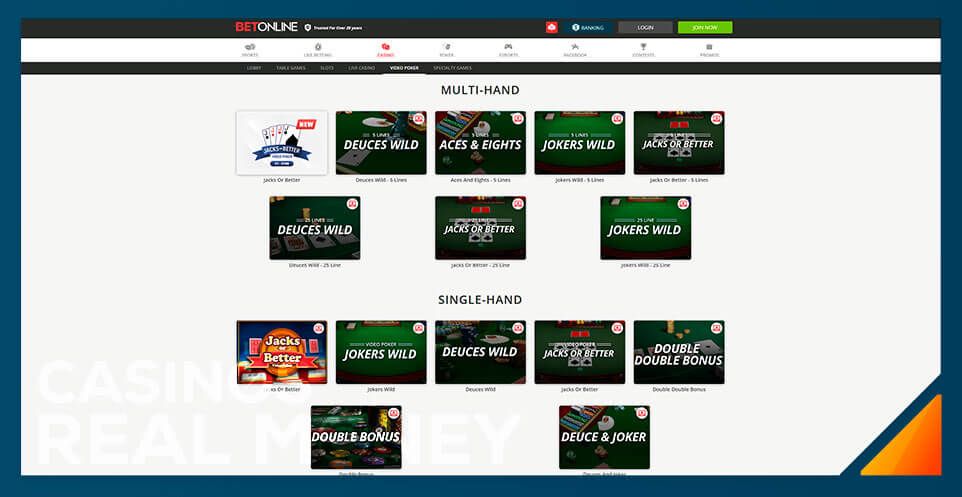Click the 'Deuces Wild - 25 Line' caption

(315, 266)
